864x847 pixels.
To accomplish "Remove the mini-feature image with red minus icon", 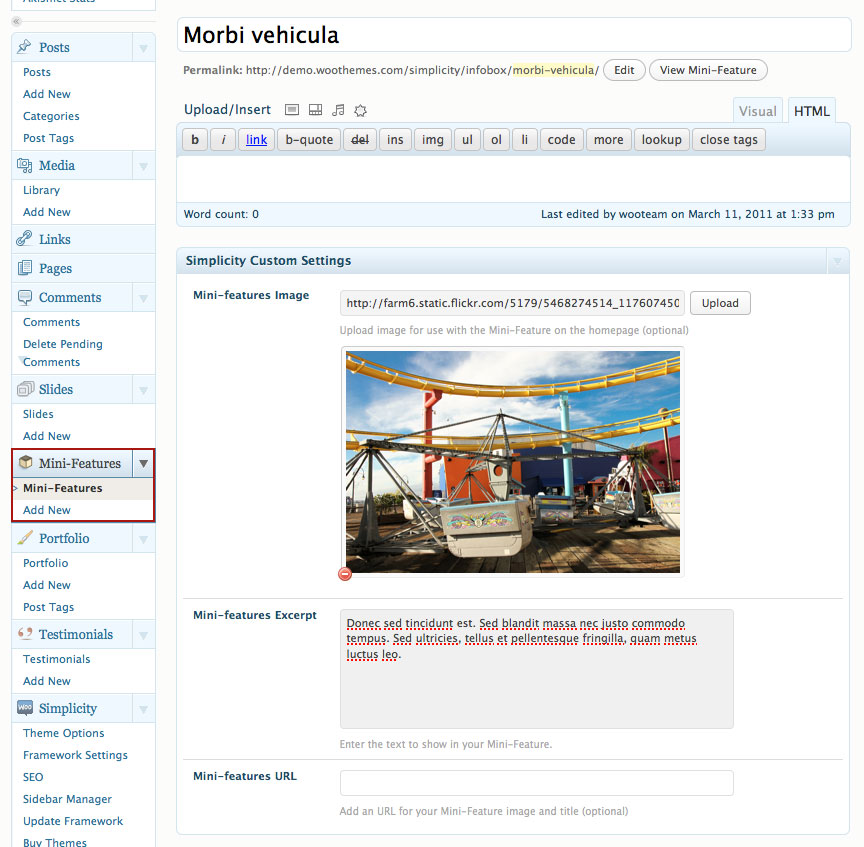I will tap(345, 574).
